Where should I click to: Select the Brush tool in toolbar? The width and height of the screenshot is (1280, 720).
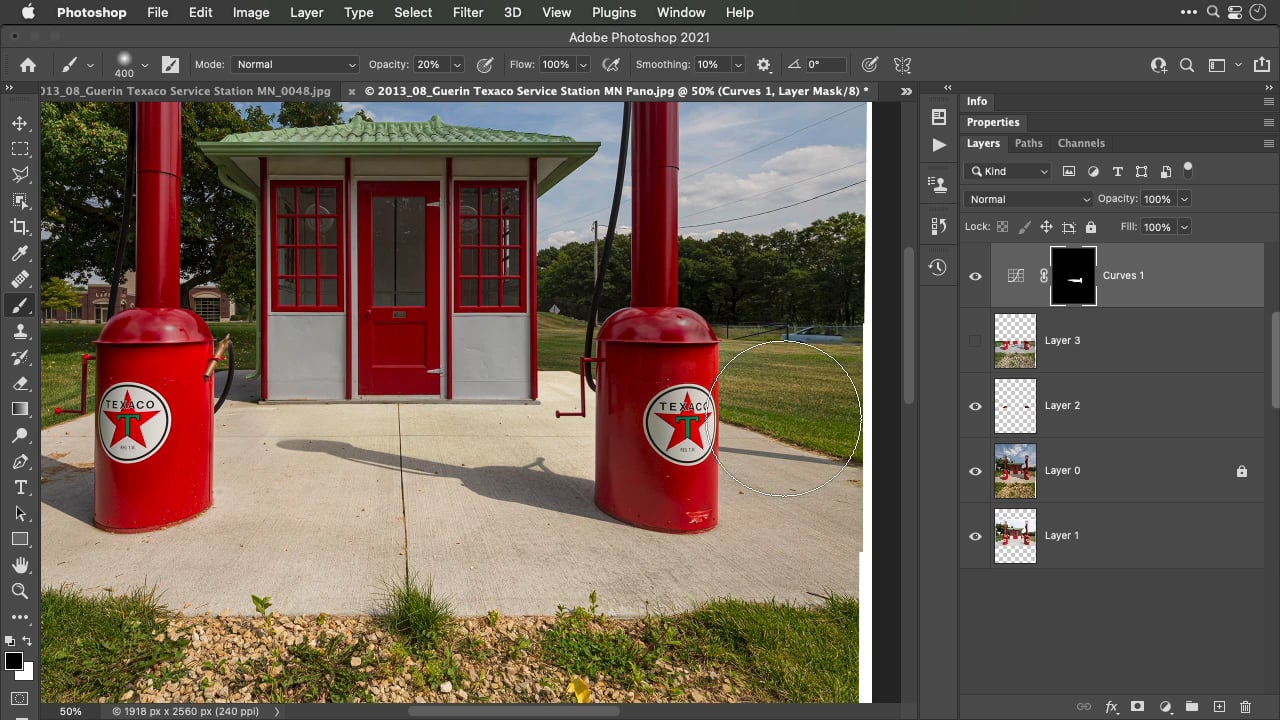click(19, 306)
